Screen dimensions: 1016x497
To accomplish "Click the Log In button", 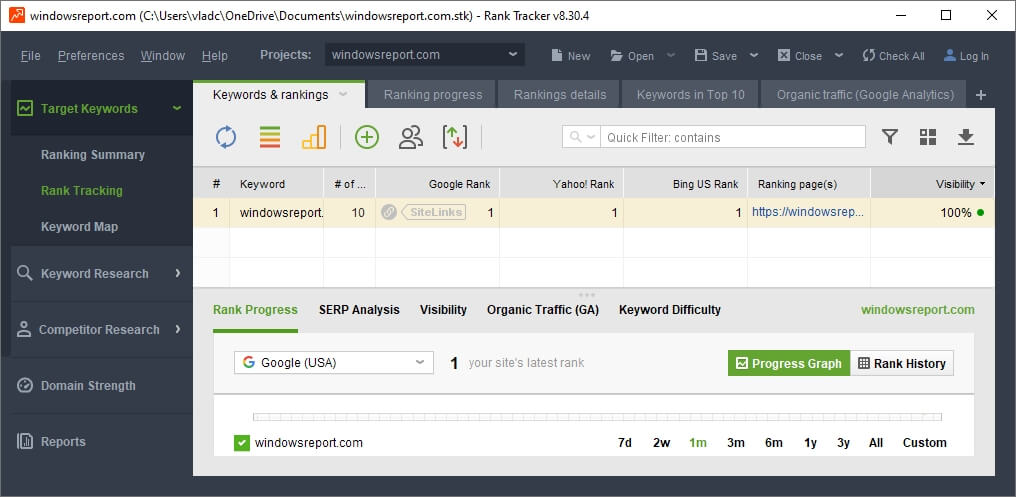I will (966, 56).
